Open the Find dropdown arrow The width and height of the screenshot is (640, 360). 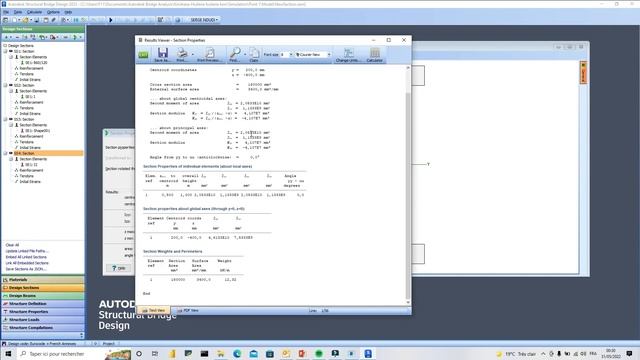click(x=245, y=54)
